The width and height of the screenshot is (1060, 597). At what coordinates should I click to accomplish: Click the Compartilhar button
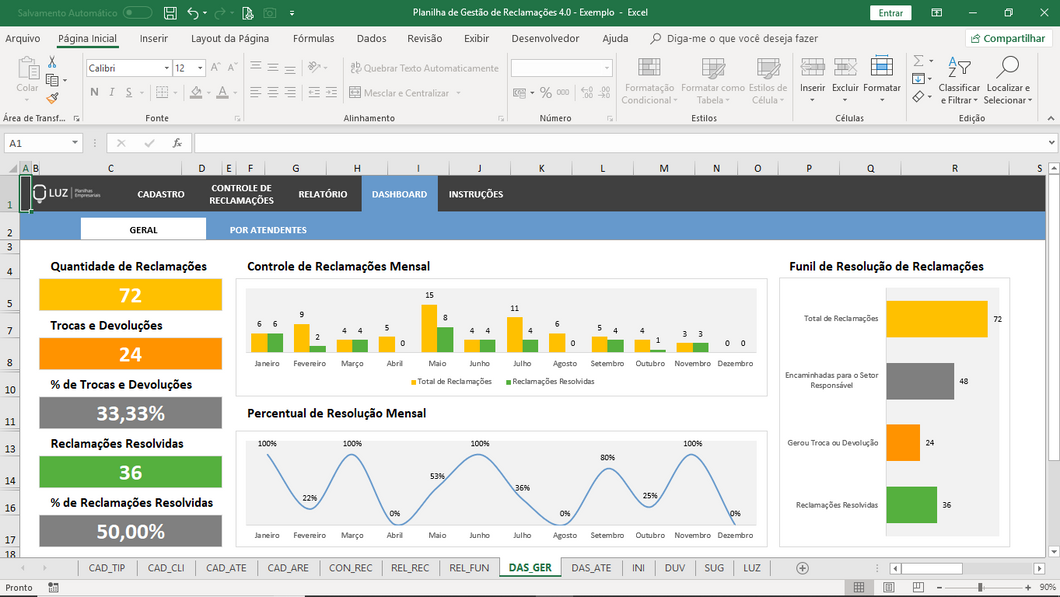point(1008,38)
